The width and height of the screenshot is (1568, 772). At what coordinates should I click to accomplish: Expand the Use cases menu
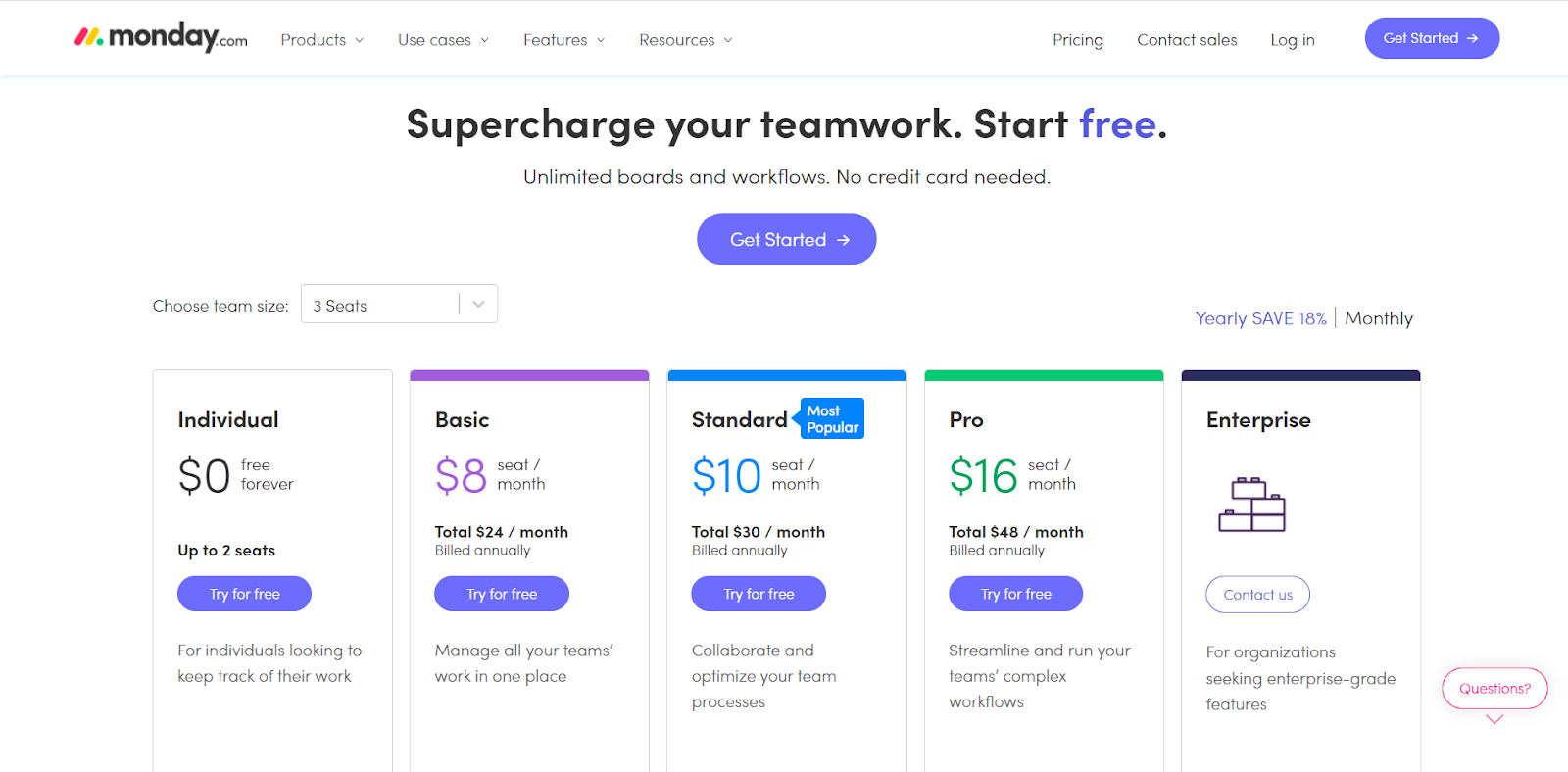443,40
